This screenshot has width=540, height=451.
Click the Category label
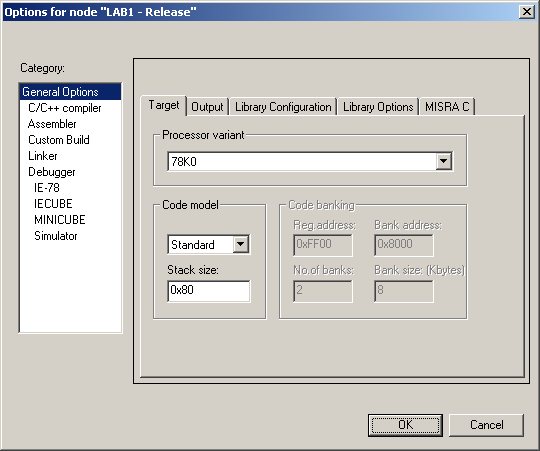(42, 68)
